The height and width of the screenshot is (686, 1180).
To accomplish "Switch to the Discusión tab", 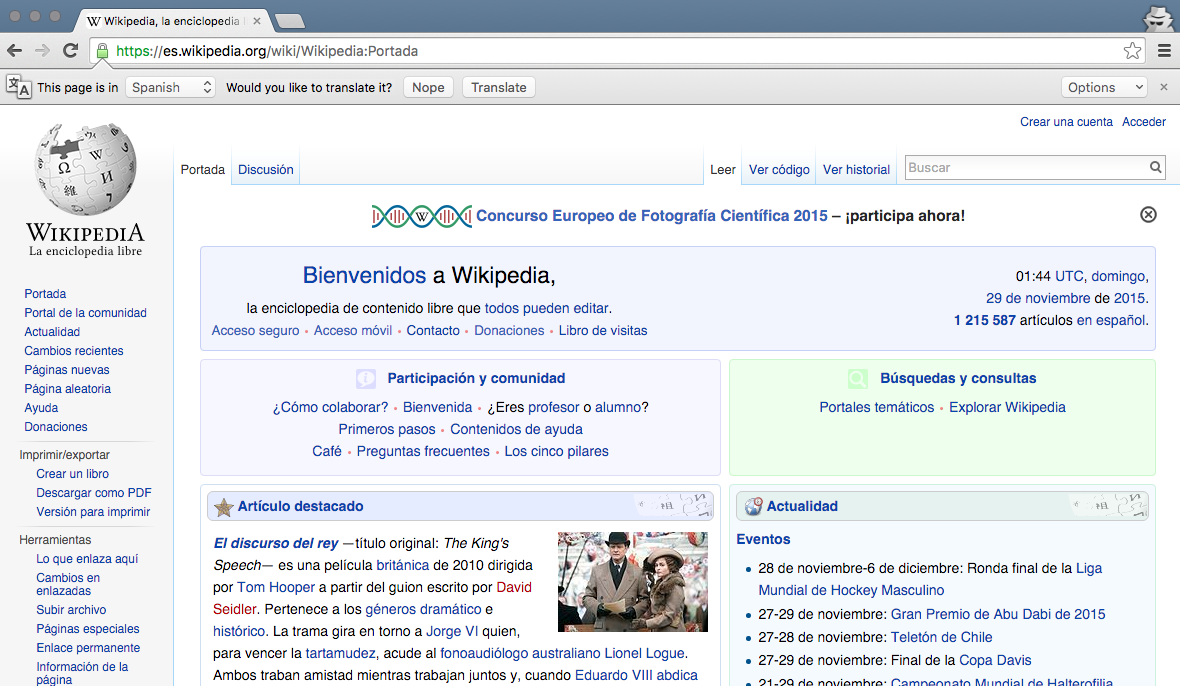I will [x=266, y=169].
